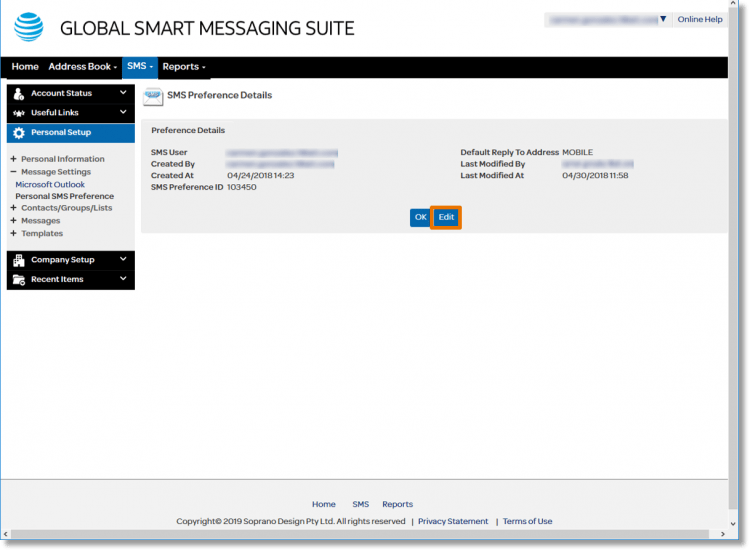
Task: Select the Personal Setup sidebar section
Action: point(71,133)
